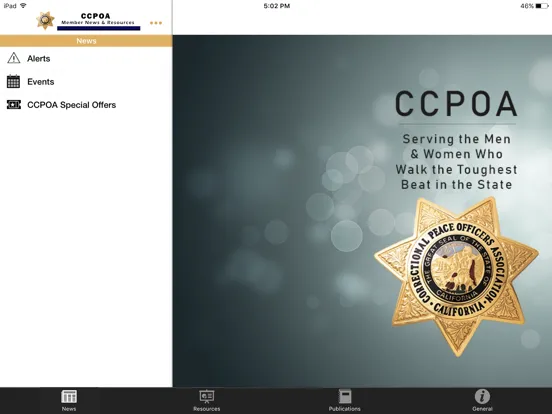The image size is (552, 414).
Task: Open the Alerts warning triangle icon
Action: (14, 58)
